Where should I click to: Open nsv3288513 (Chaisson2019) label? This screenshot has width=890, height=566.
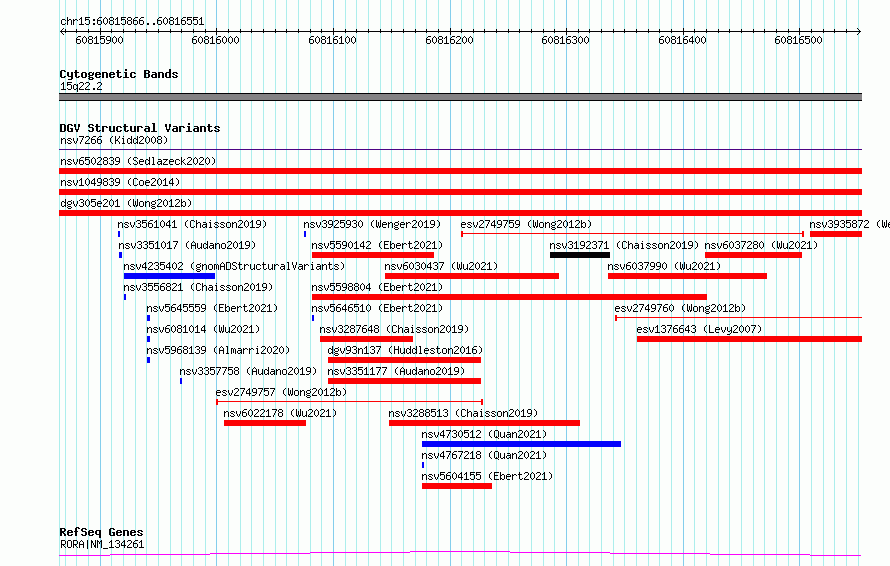coord(463,413)
